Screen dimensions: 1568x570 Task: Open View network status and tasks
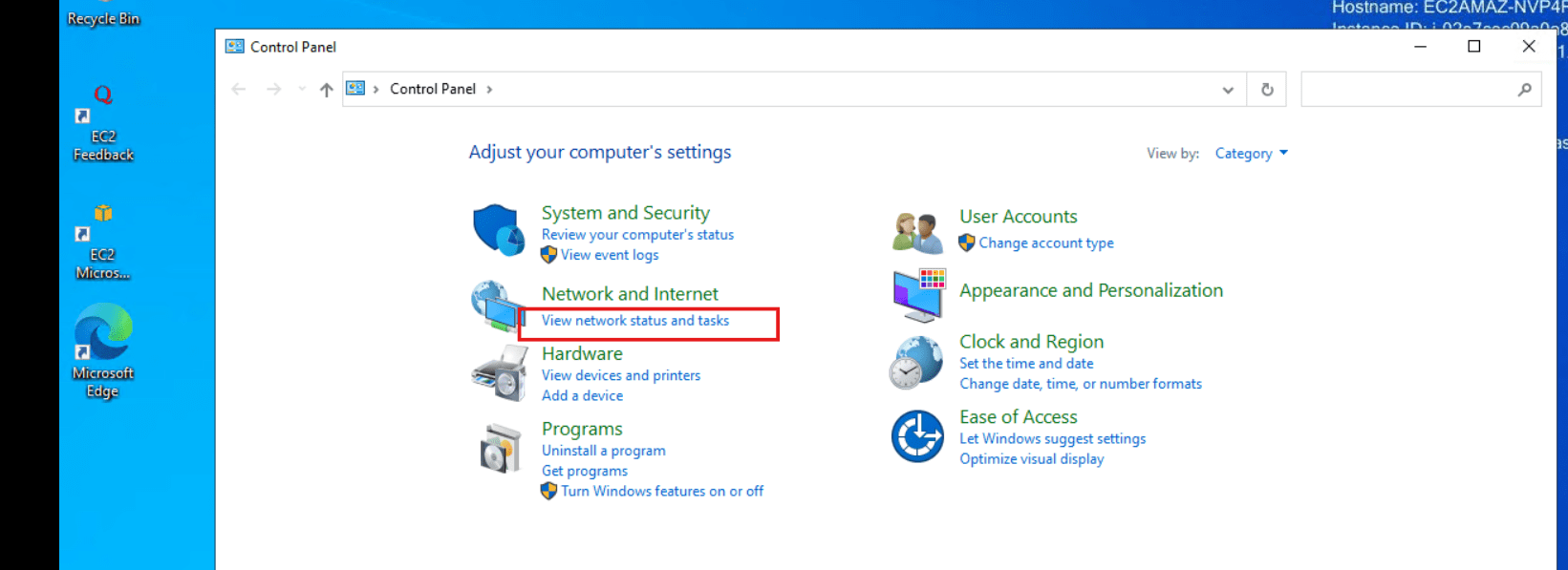point(635,321)
